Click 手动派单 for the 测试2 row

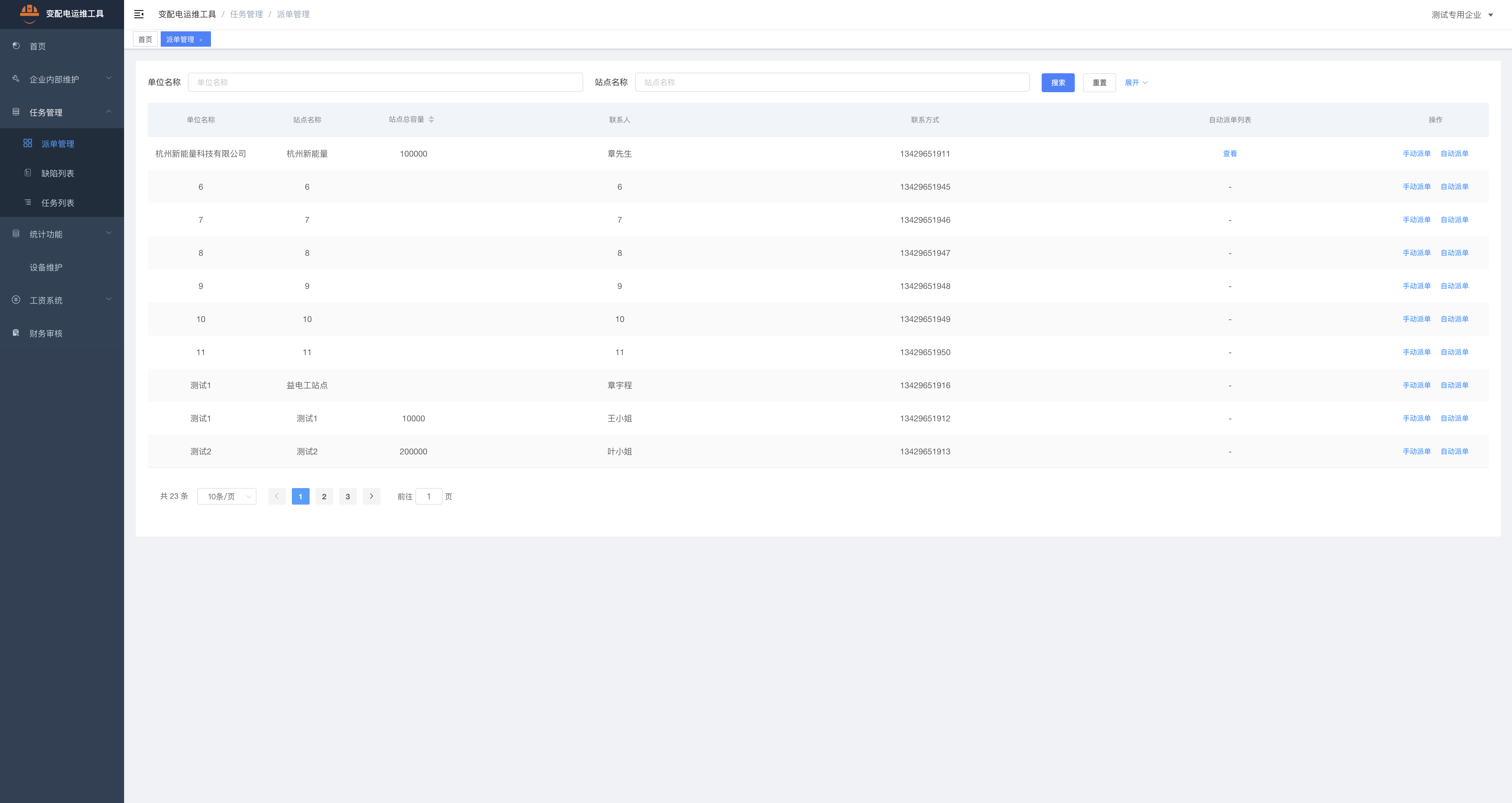click(x=1416, y=451)
